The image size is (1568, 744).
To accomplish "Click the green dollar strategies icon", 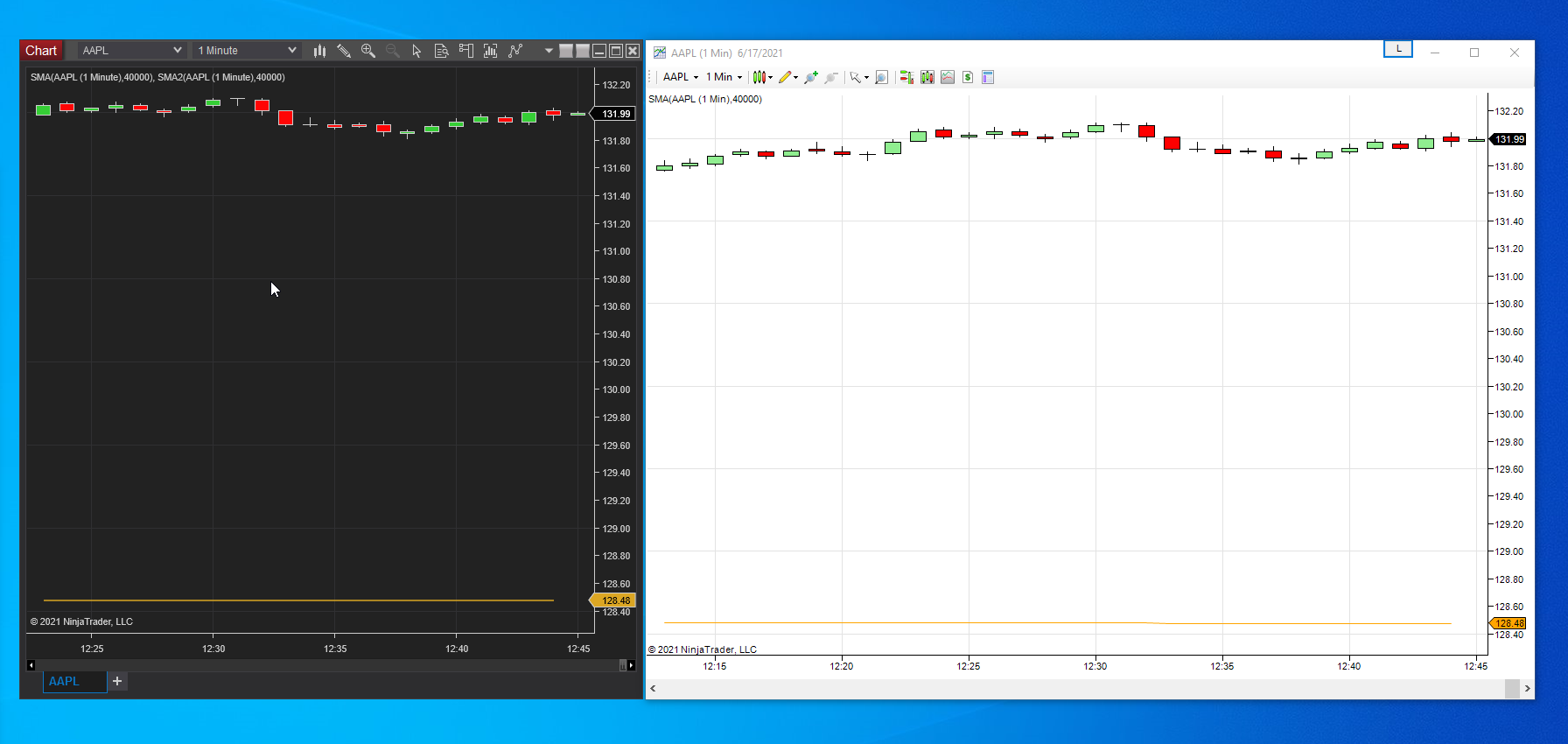I will [x=968, y=77].
